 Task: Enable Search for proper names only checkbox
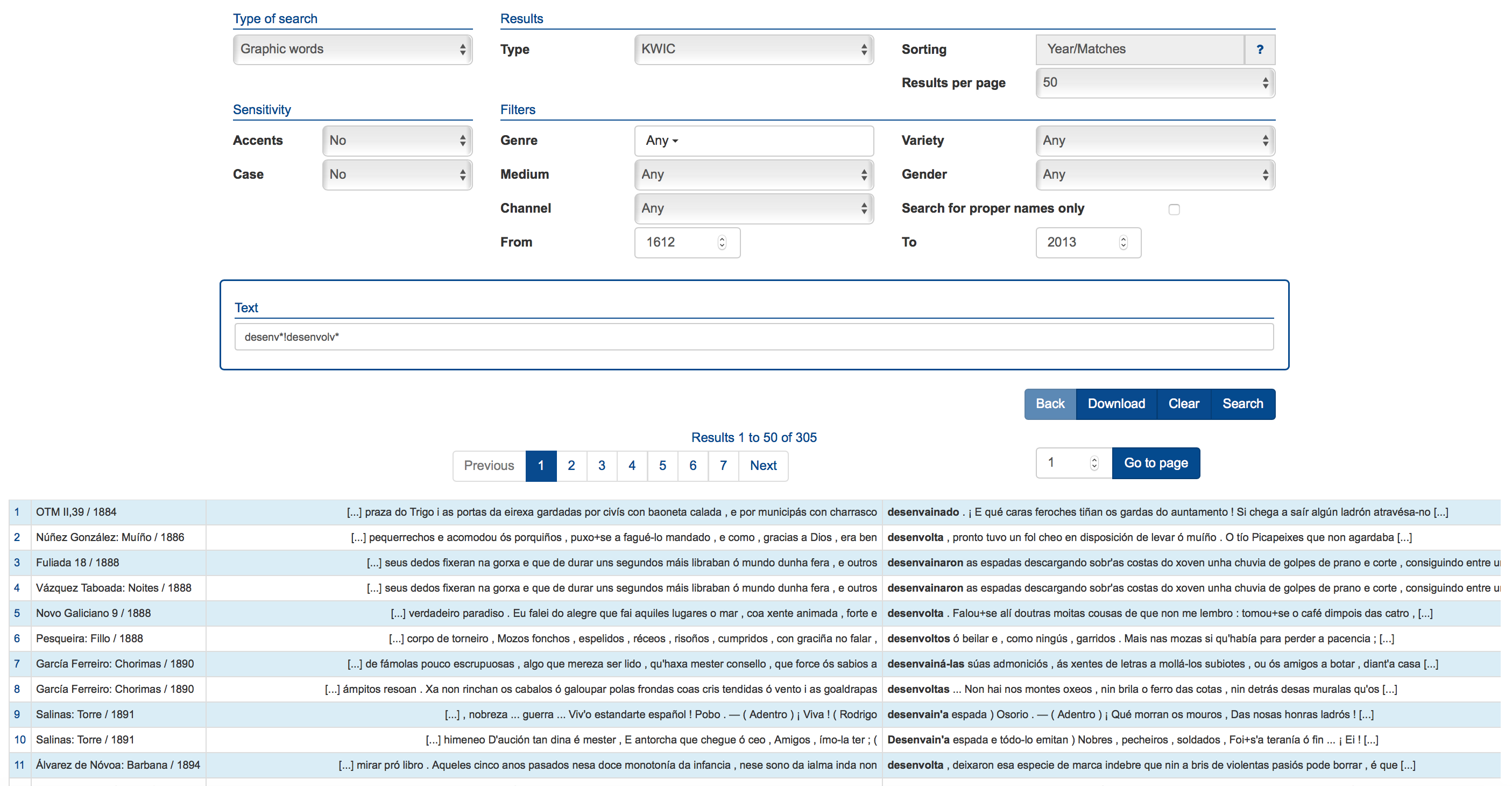(1174, 209)
